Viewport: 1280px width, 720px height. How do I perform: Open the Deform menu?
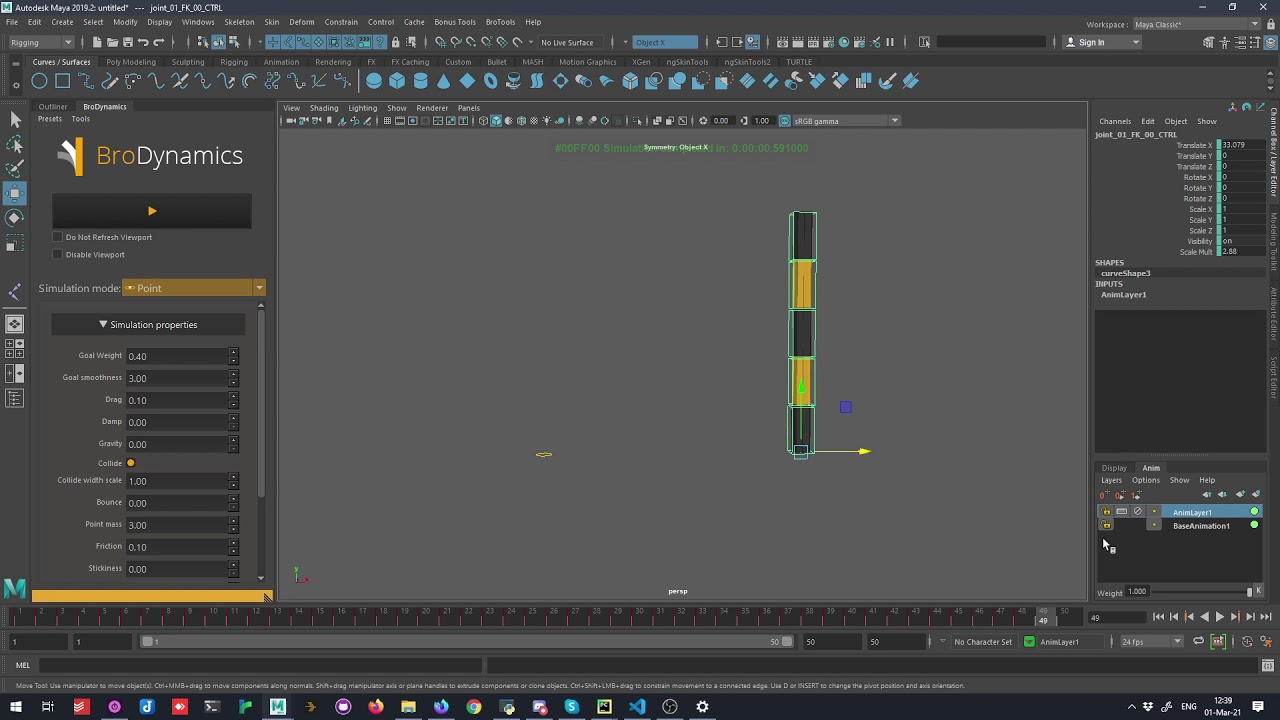pos(302,22)
